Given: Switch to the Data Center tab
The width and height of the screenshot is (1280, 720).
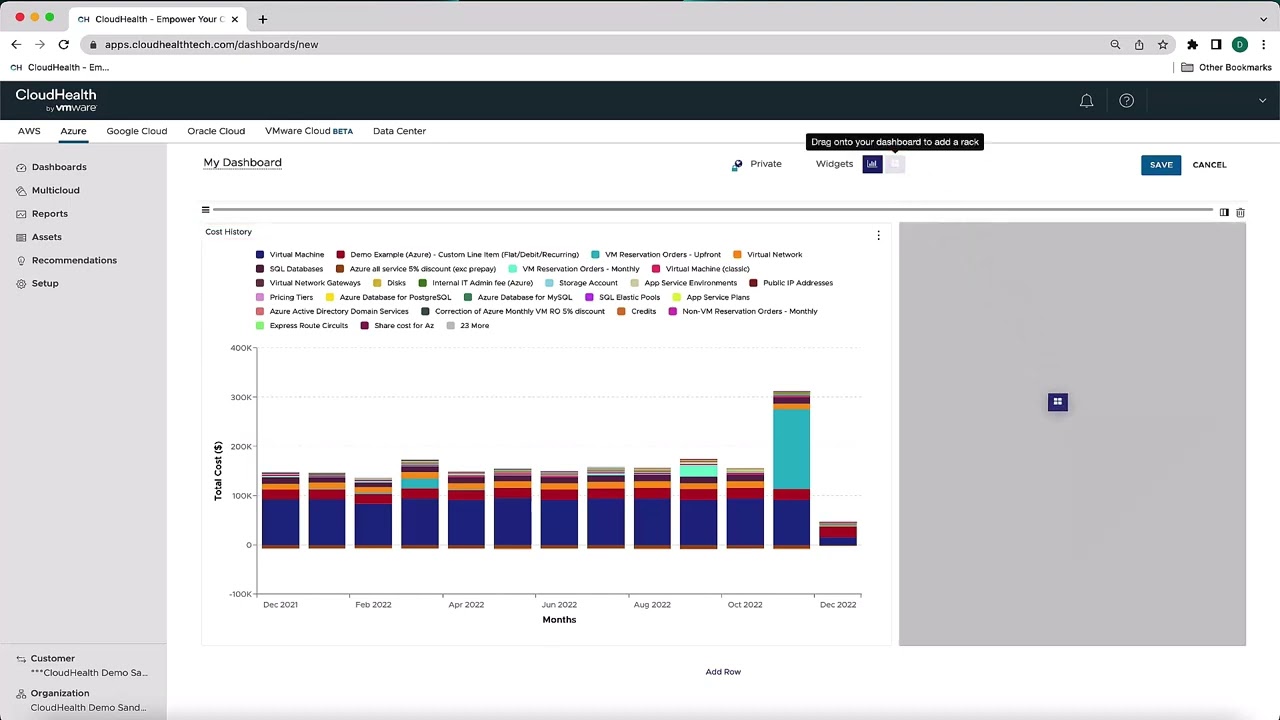Looking at the screenshot, I should (x=399, y=131).
